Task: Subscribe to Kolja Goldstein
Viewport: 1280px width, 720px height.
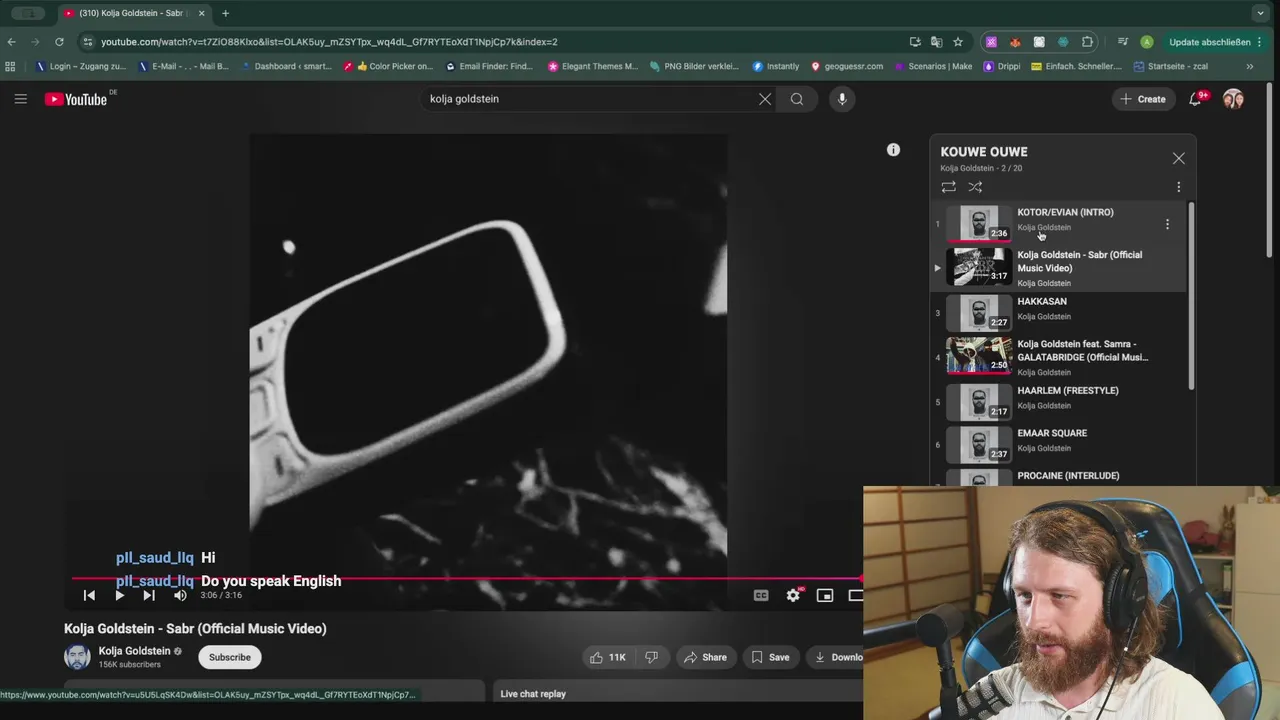Action: click(x=230, y=657)
